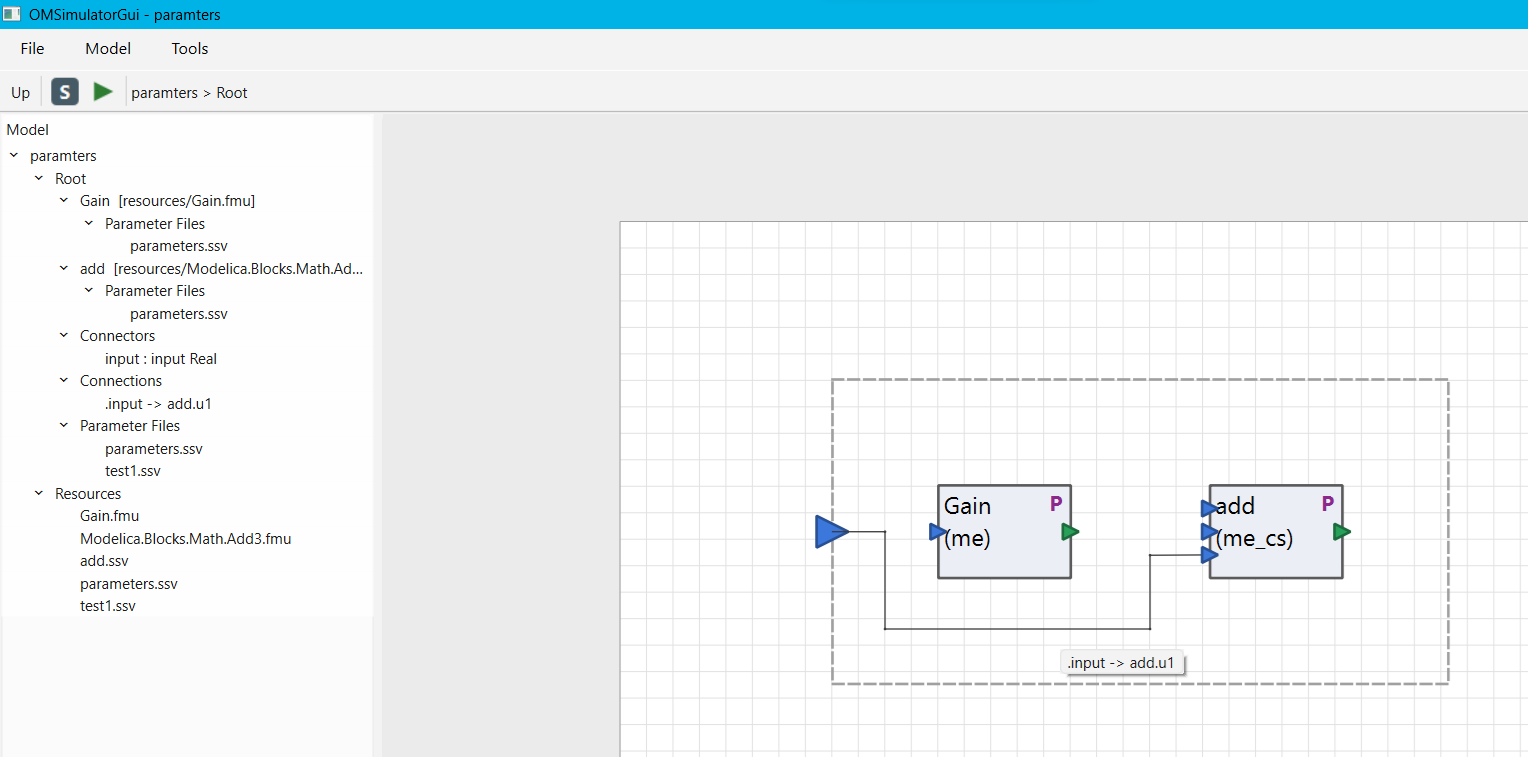Click the green output port of Gain
This screenshot has width=1528, height=757.
[x=1070, y=532]
